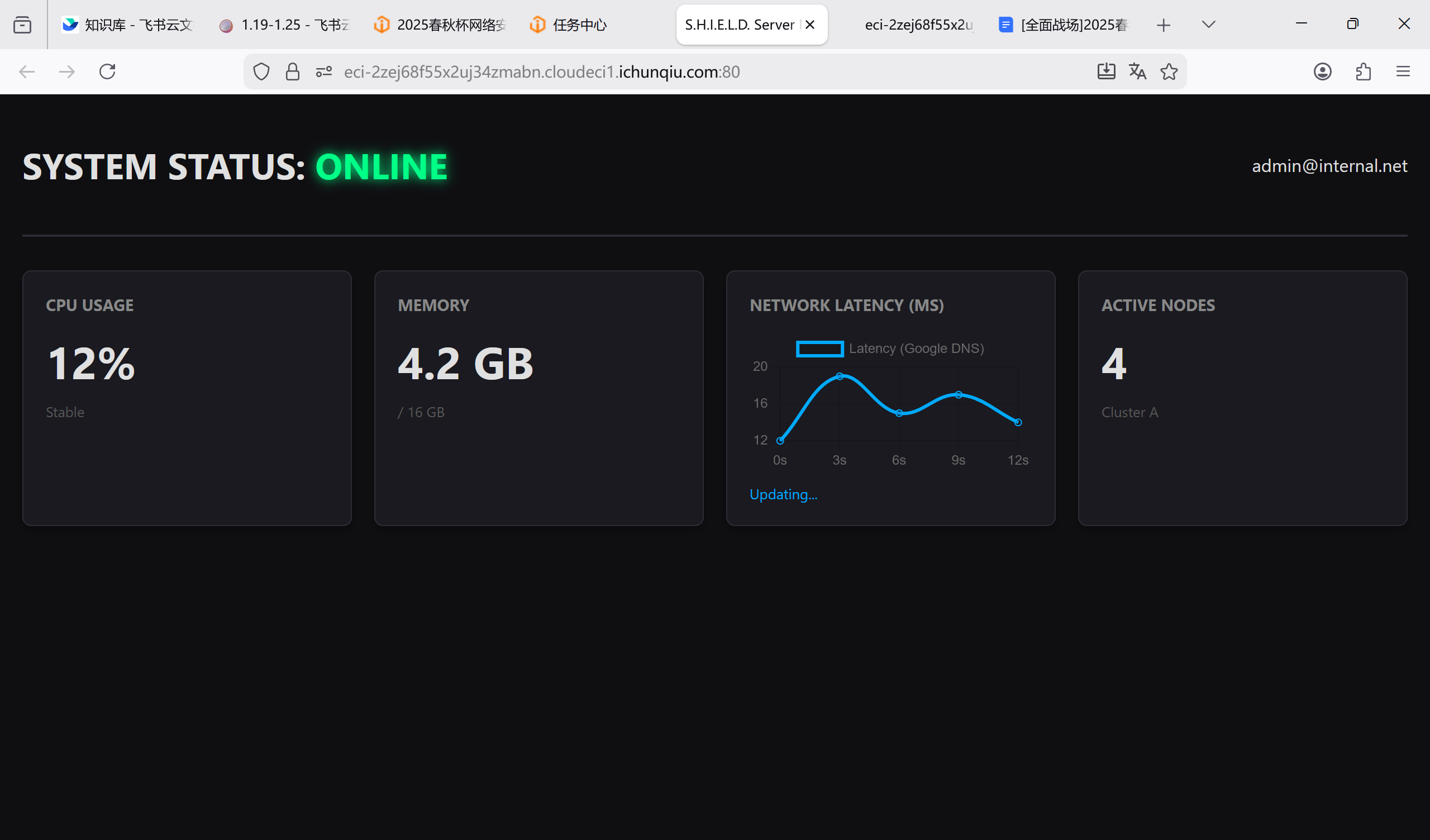The height and width of the screenshot is (840, 1430).
Task: Click the translate page icon
Action: [1137, 71]
